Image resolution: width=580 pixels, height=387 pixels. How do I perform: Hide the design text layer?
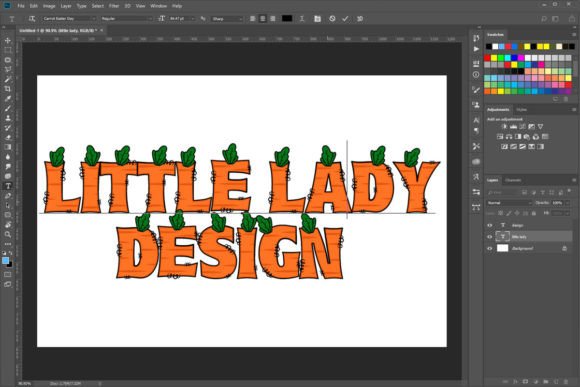click(x=490, y=225)
